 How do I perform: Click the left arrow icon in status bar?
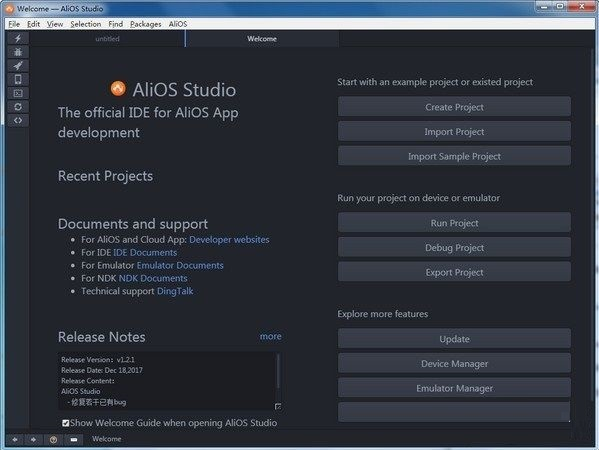(x=15, y=440)
